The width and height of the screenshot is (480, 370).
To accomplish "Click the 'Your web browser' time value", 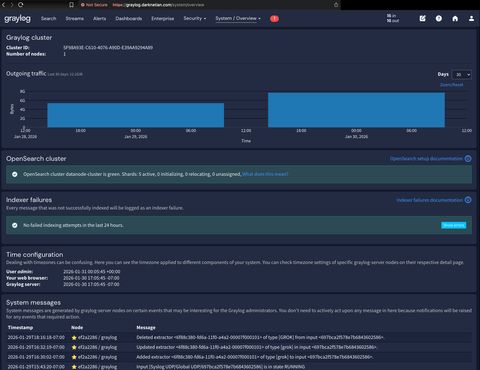I will [91, 278].
